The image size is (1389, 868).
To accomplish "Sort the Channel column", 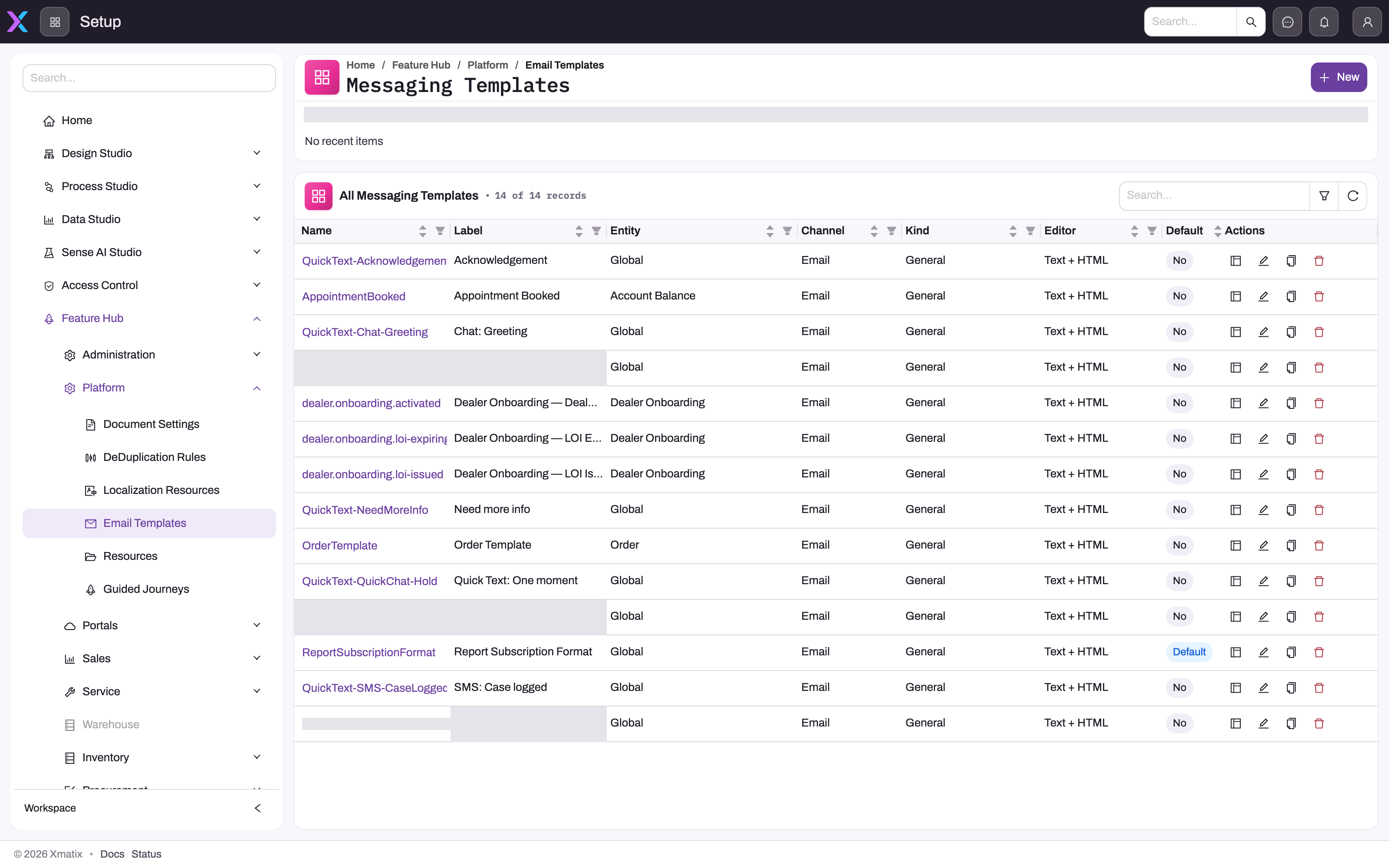I will [x=874, y=231].
